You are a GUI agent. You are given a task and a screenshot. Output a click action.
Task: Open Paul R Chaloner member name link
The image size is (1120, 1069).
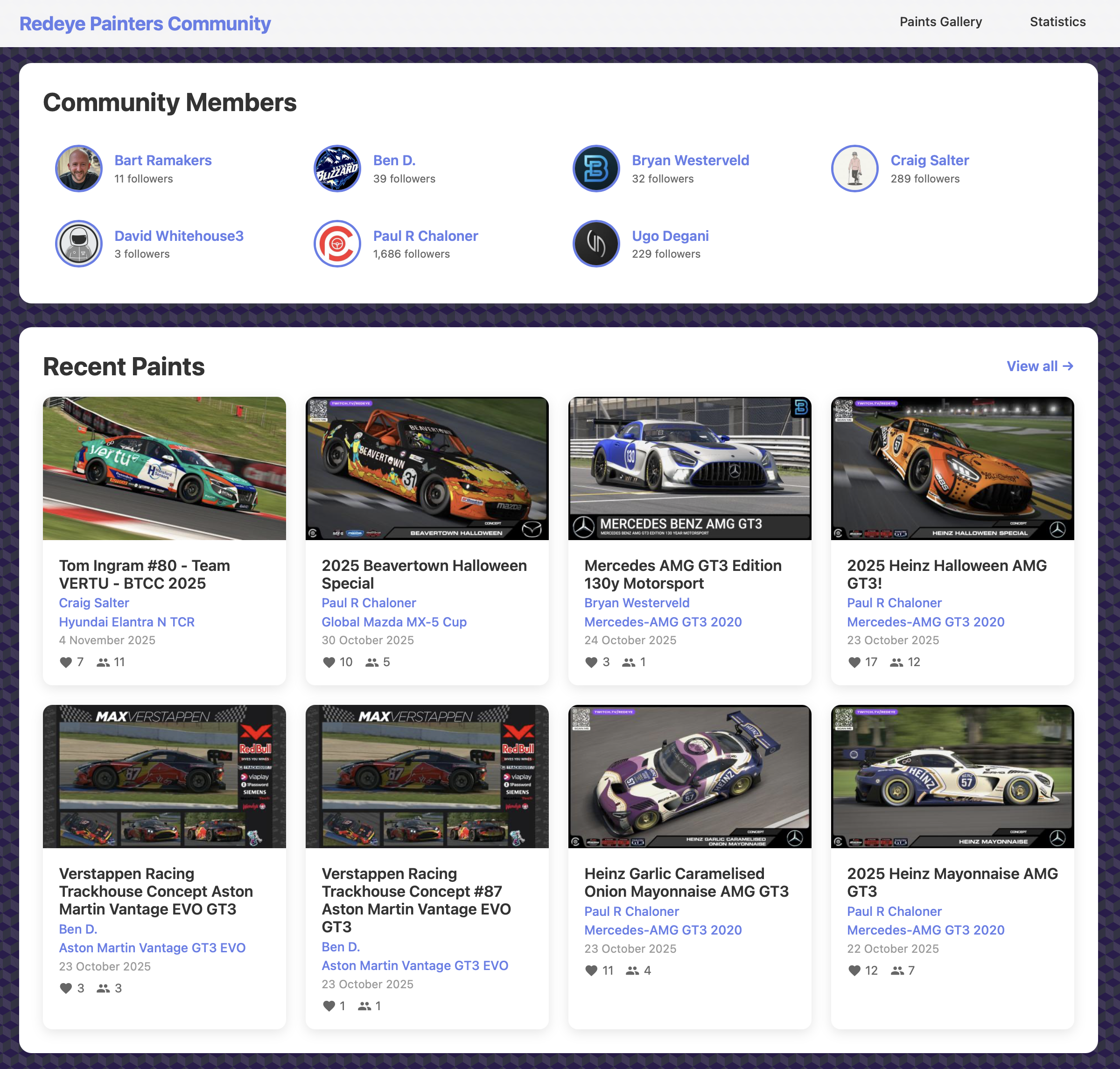tap(426, 236)
